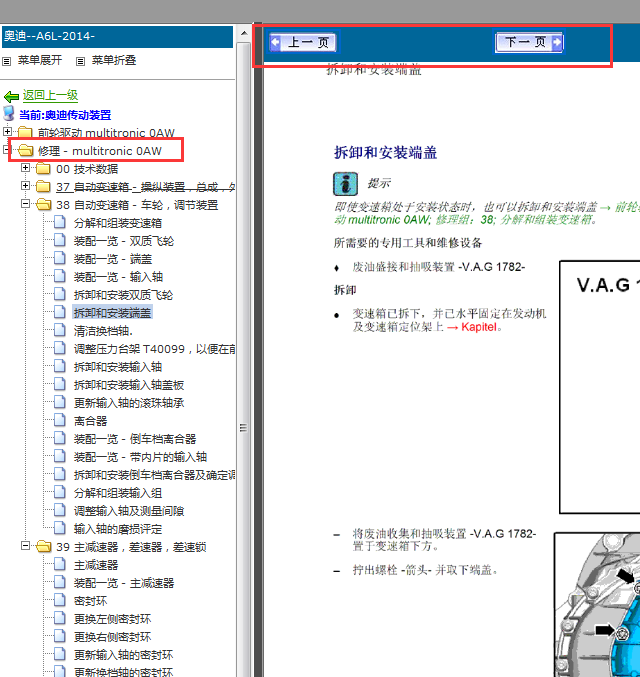
Task: Click the computer icon beside 当前:奥迪传动装置
Action: [x=9, y=114]
